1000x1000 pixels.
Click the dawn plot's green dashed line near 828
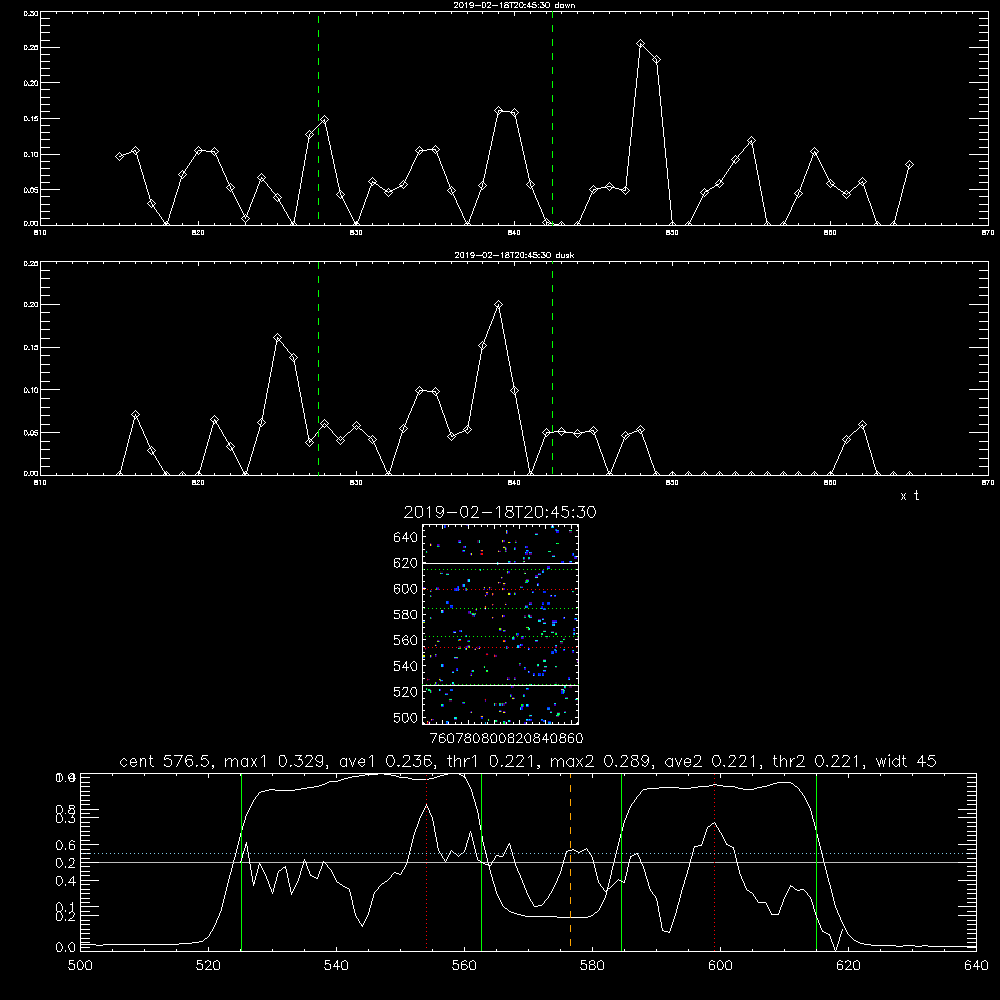click(x=318, y=118)
